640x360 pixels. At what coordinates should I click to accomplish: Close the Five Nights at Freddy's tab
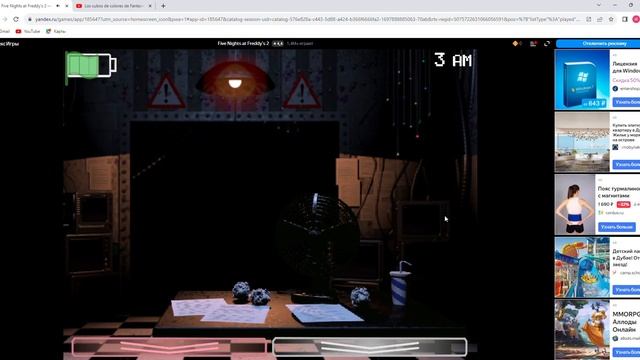click(67, 6)
